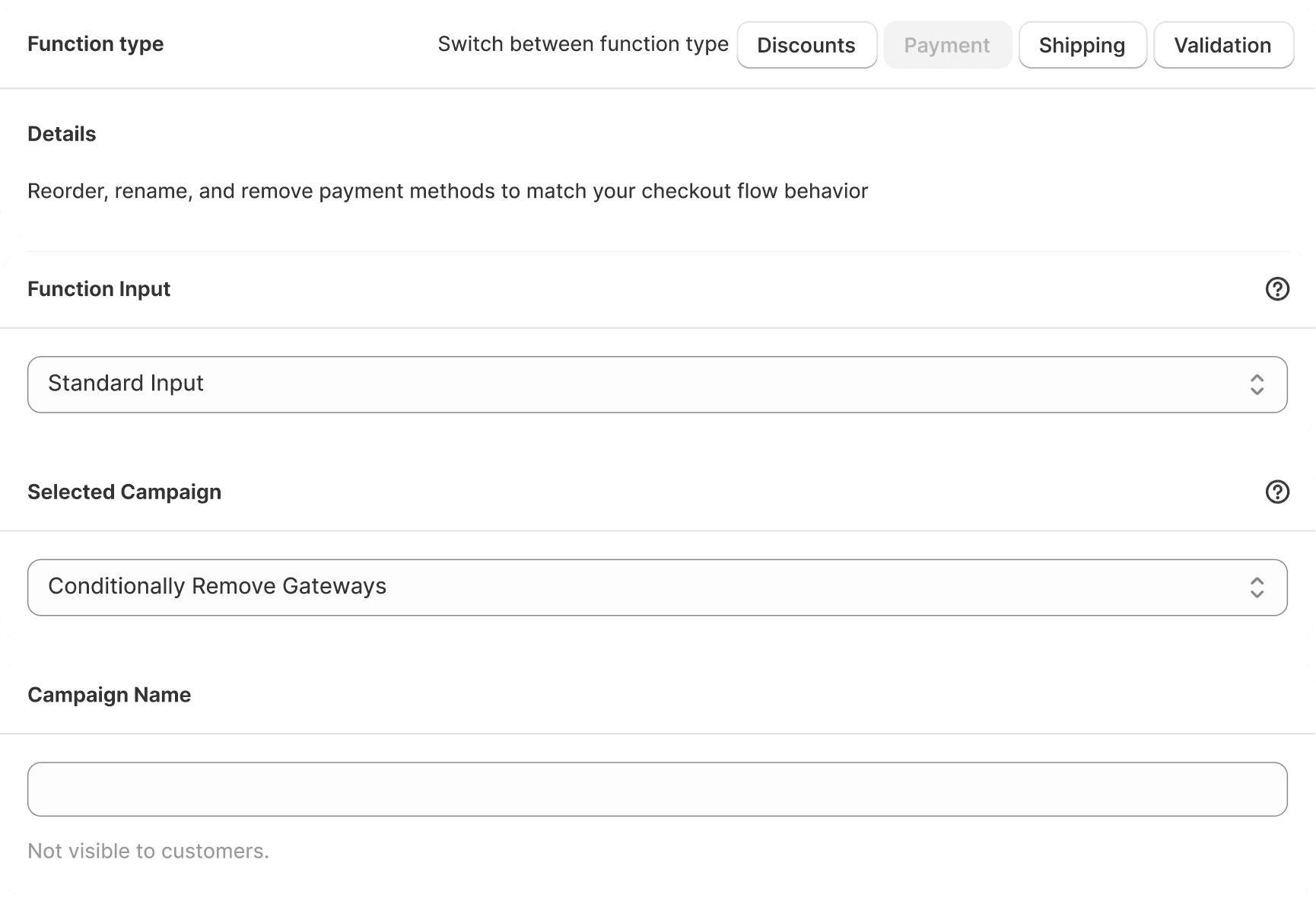Switch function type to Discounts
1316x898 pixels.
(806, 46)
